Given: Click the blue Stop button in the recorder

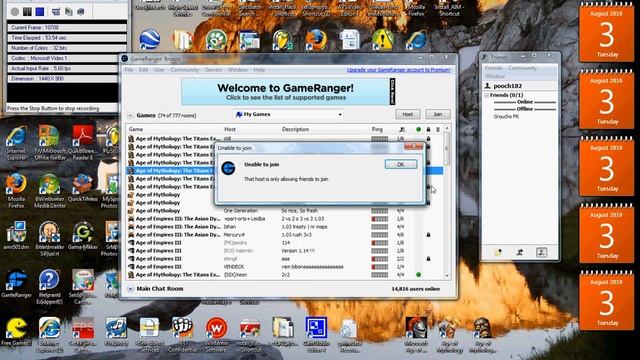Looking at the screenshot, I should tap(40, 12).
